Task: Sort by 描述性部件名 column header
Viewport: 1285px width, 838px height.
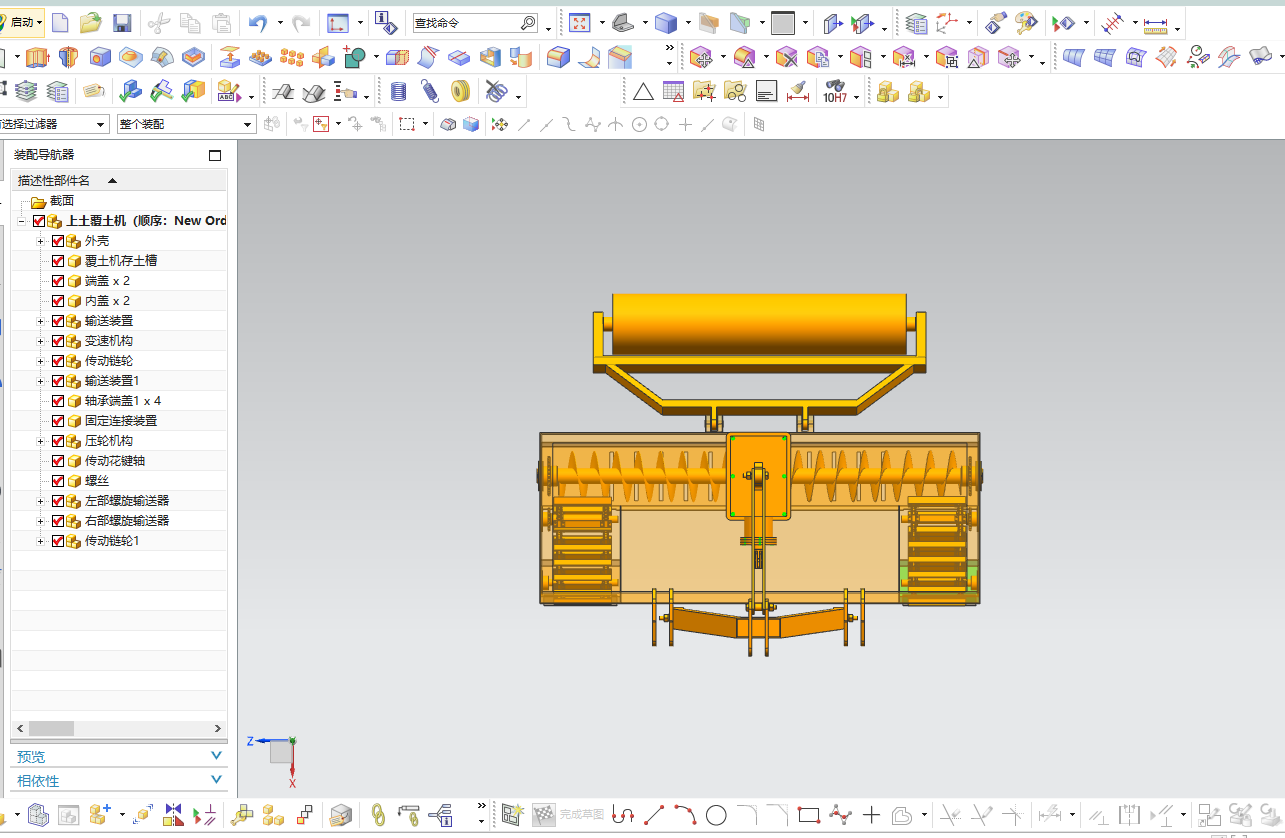Action: (x=119, y=180)
